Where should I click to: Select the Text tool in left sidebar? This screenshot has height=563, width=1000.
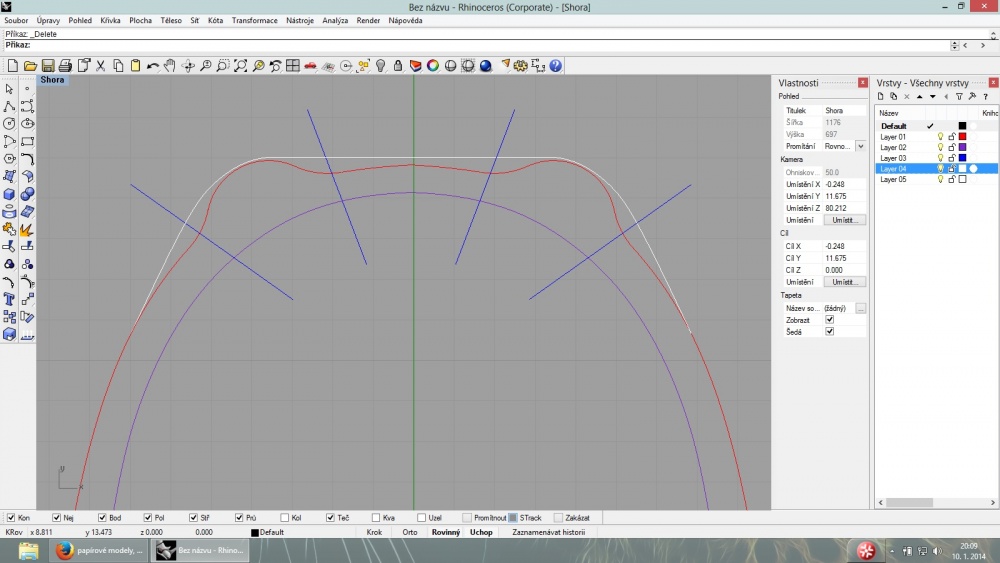10,299
